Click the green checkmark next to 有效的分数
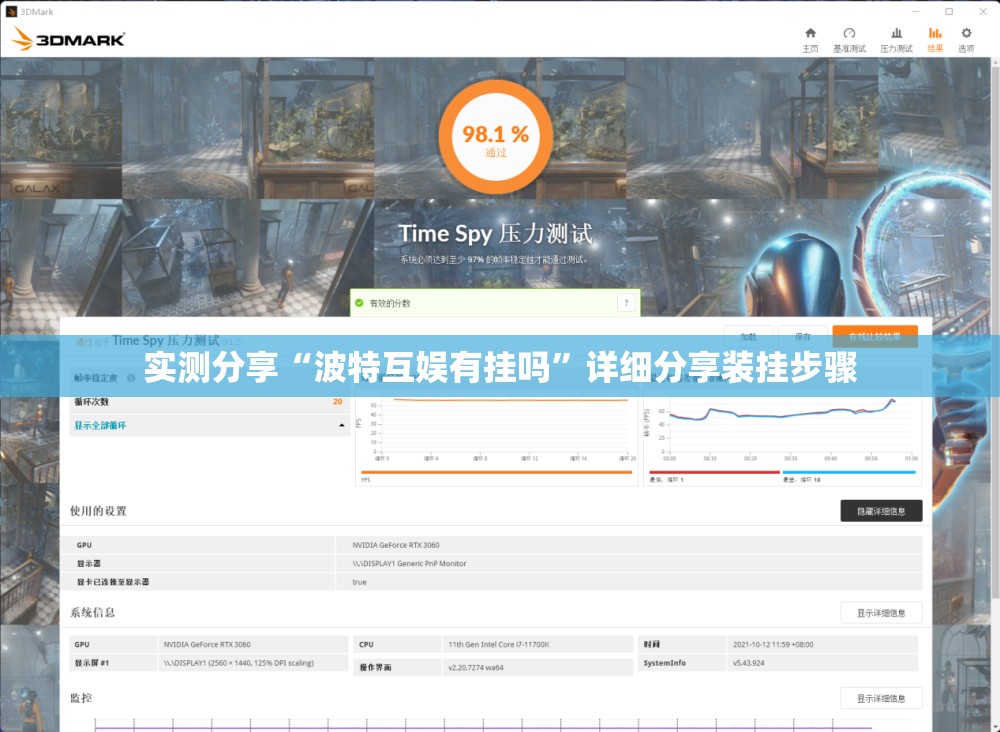The width and height of the screenshot is (1000, 732). (x=359, y=303)
